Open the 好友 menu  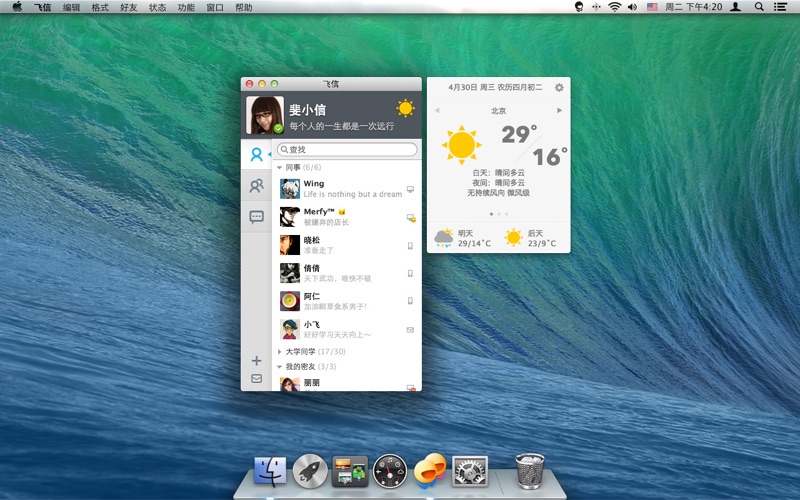coord(129,7)
